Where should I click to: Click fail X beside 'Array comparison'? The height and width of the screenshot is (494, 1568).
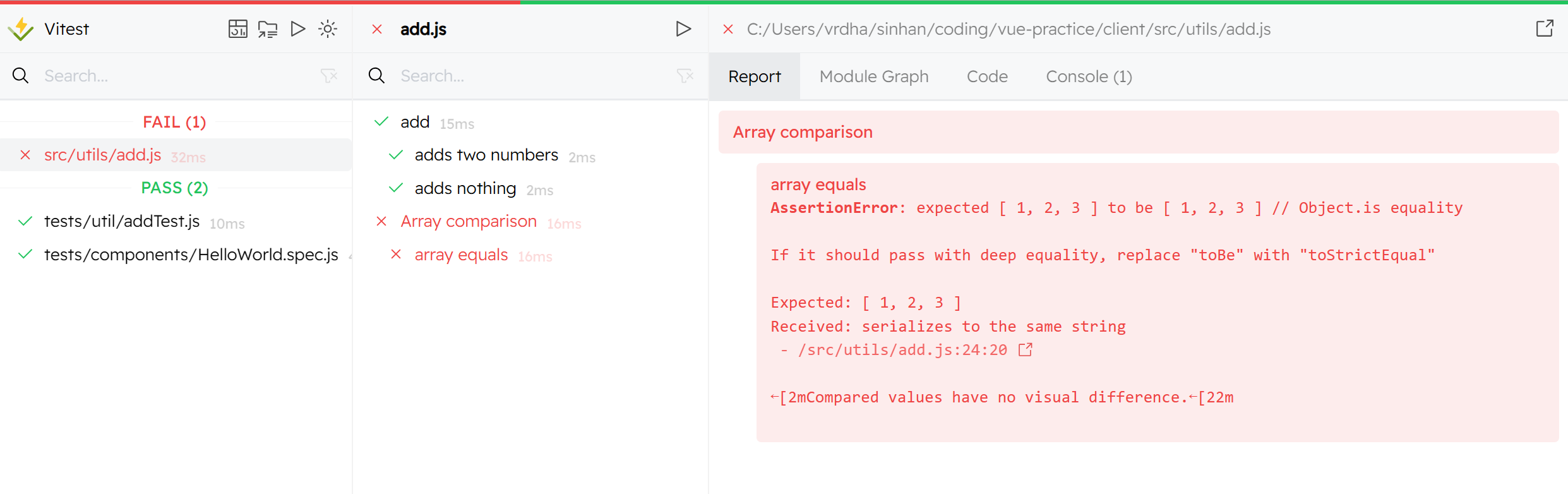[x=381, y=221]
